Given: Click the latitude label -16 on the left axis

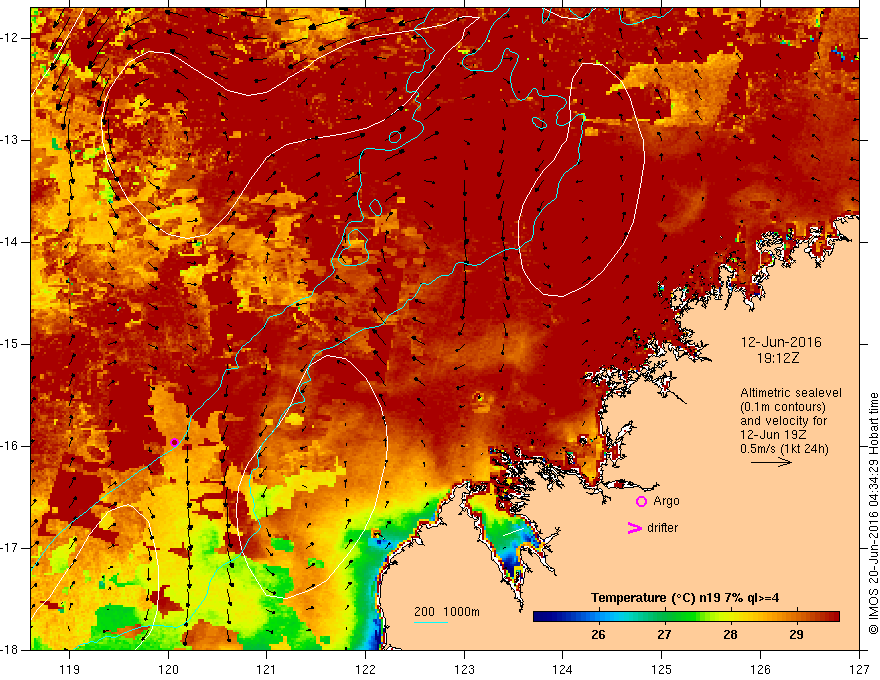Looking at the screenshot, I should 10,446.
